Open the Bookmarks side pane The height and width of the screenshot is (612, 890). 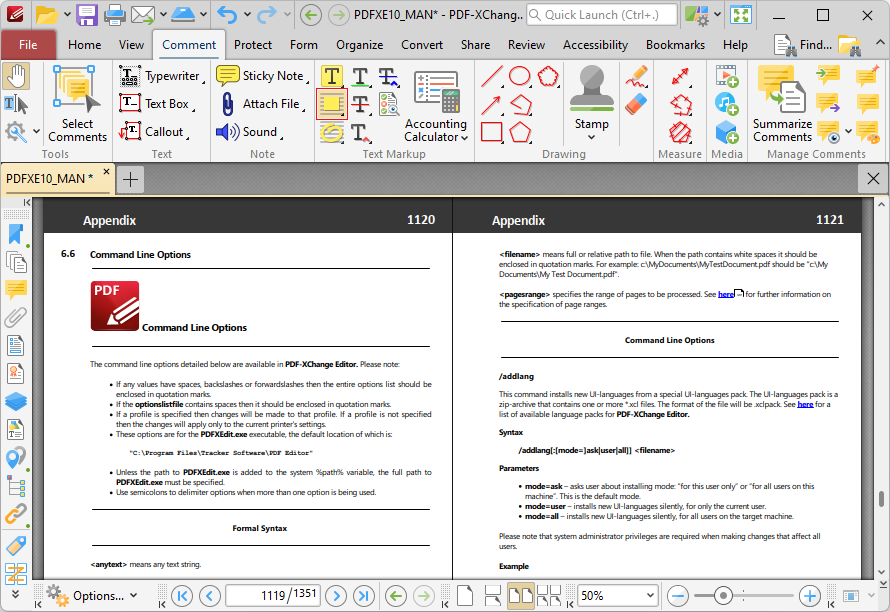[x=16, y=234]
